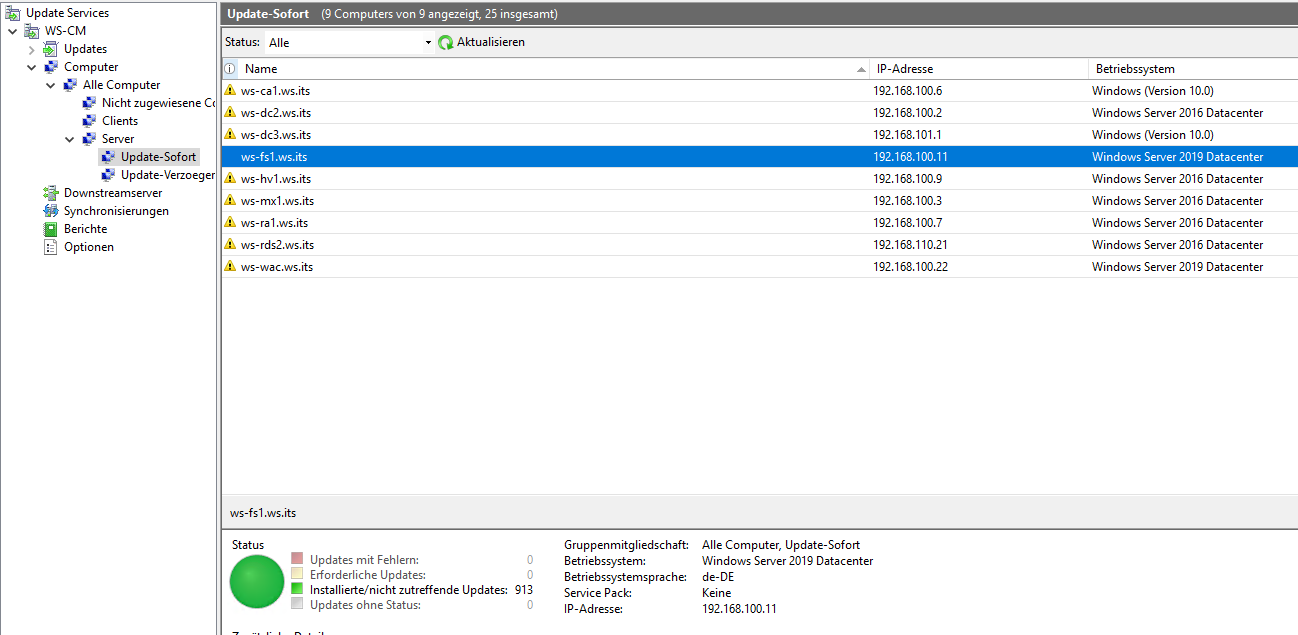Click the green Installierte Updates swatch
The height and width of the screenshot is (635, 1298).
[x=297, y=589]
